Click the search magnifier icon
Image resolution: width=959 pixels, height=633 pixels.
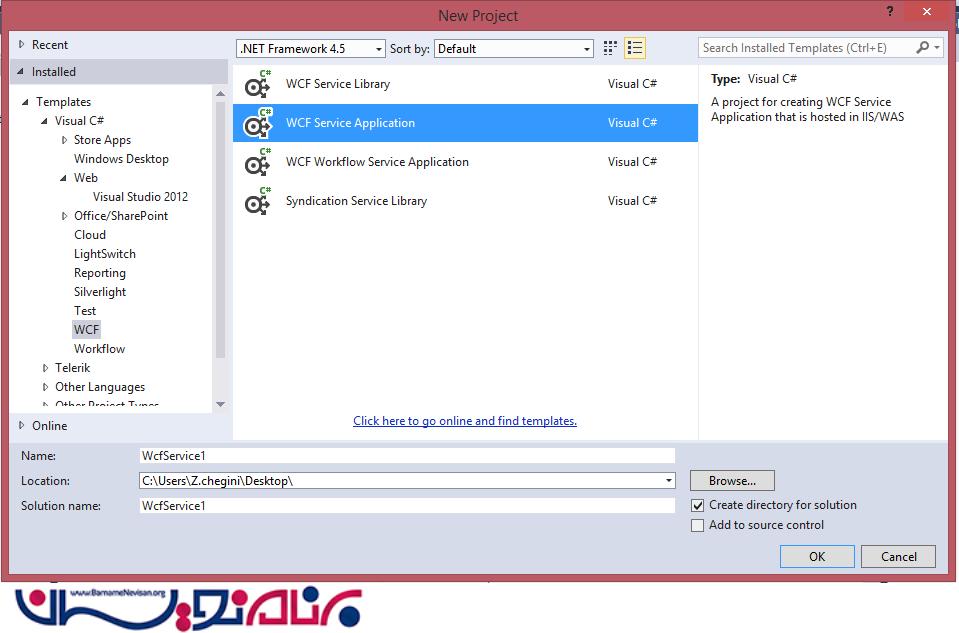coord(922,48)
